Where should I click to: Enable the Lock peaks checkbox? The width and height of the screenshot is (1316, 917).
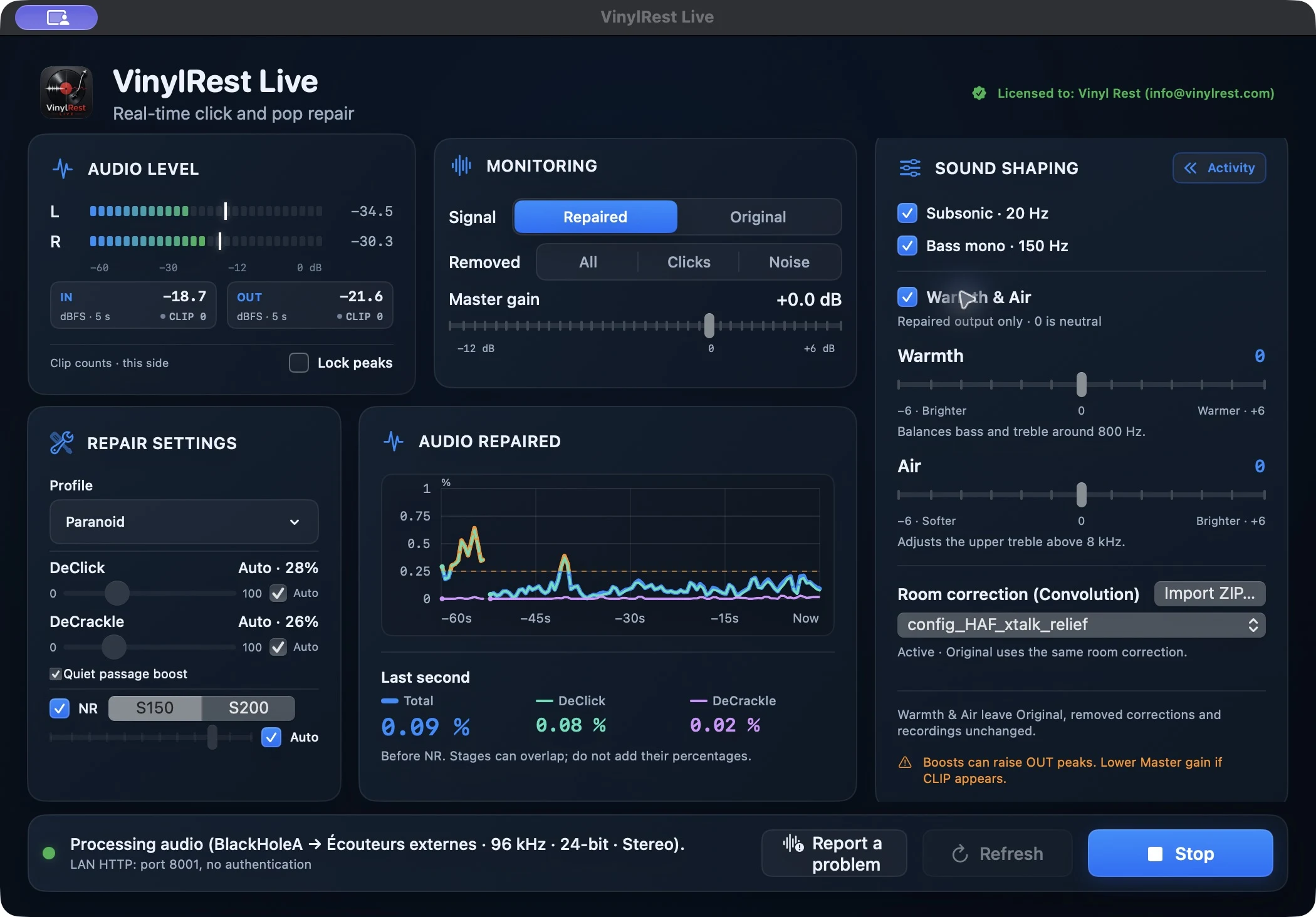pyautogui.click(x=299, y=363)
